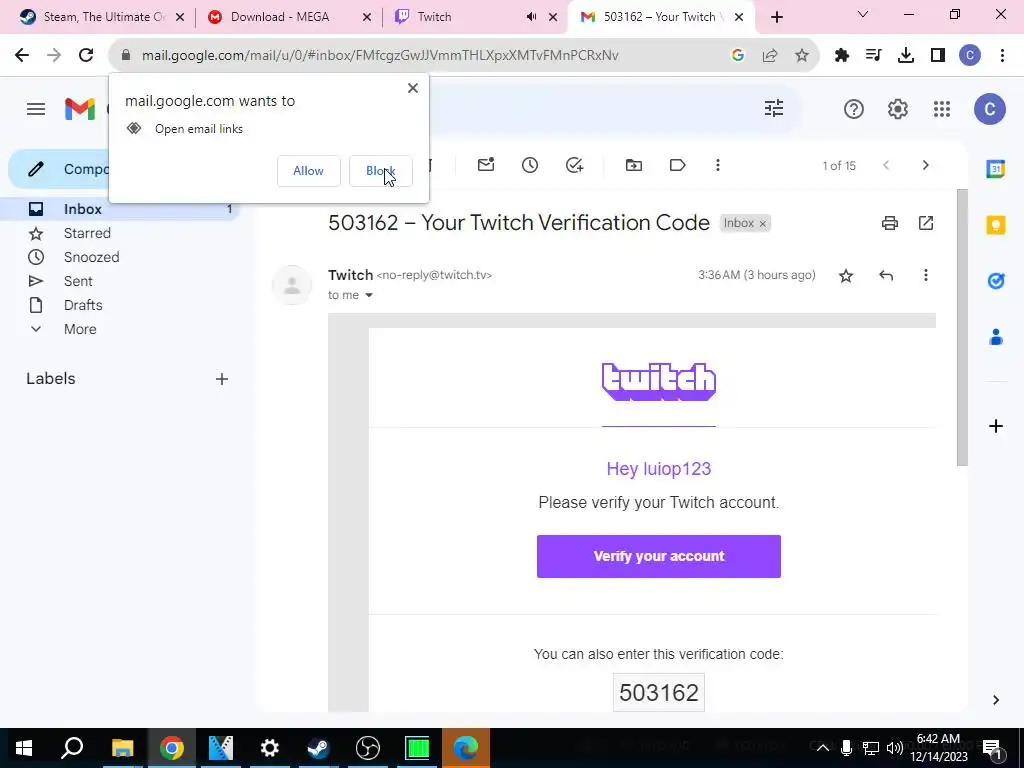
Task: Open email in new window
Action: (926, 223)
